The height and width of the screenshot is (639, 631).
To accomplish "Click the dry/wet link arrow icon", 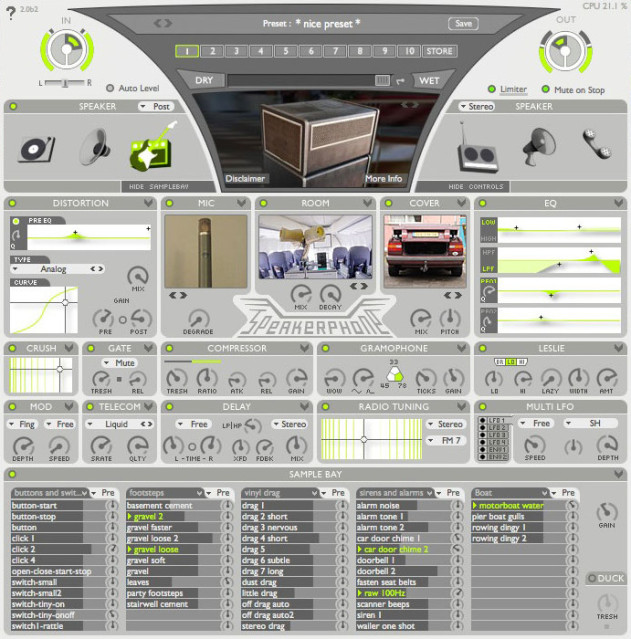I will pos(401,81).
